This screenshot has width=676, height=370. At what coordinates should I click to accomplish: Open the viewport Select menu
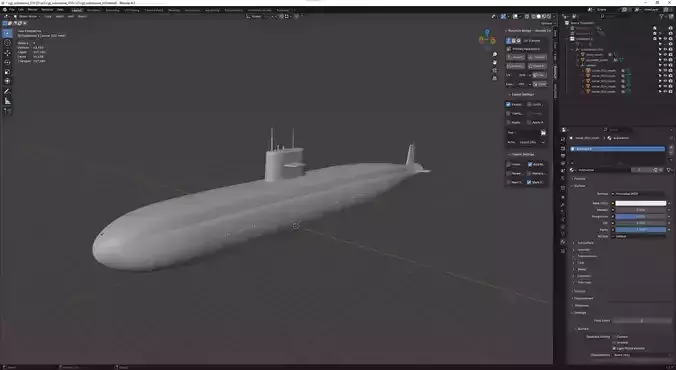click(59, 16)
